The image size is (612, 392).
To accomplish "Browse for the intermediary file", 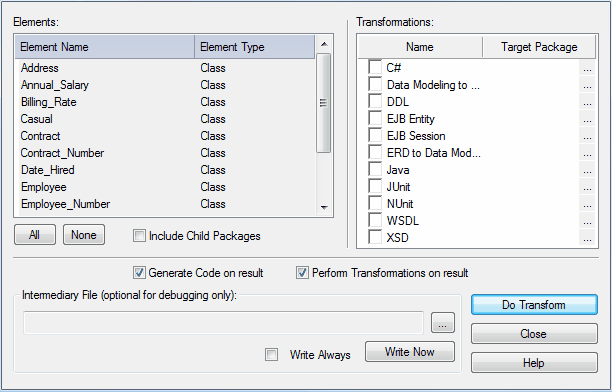I will [443, 323].
